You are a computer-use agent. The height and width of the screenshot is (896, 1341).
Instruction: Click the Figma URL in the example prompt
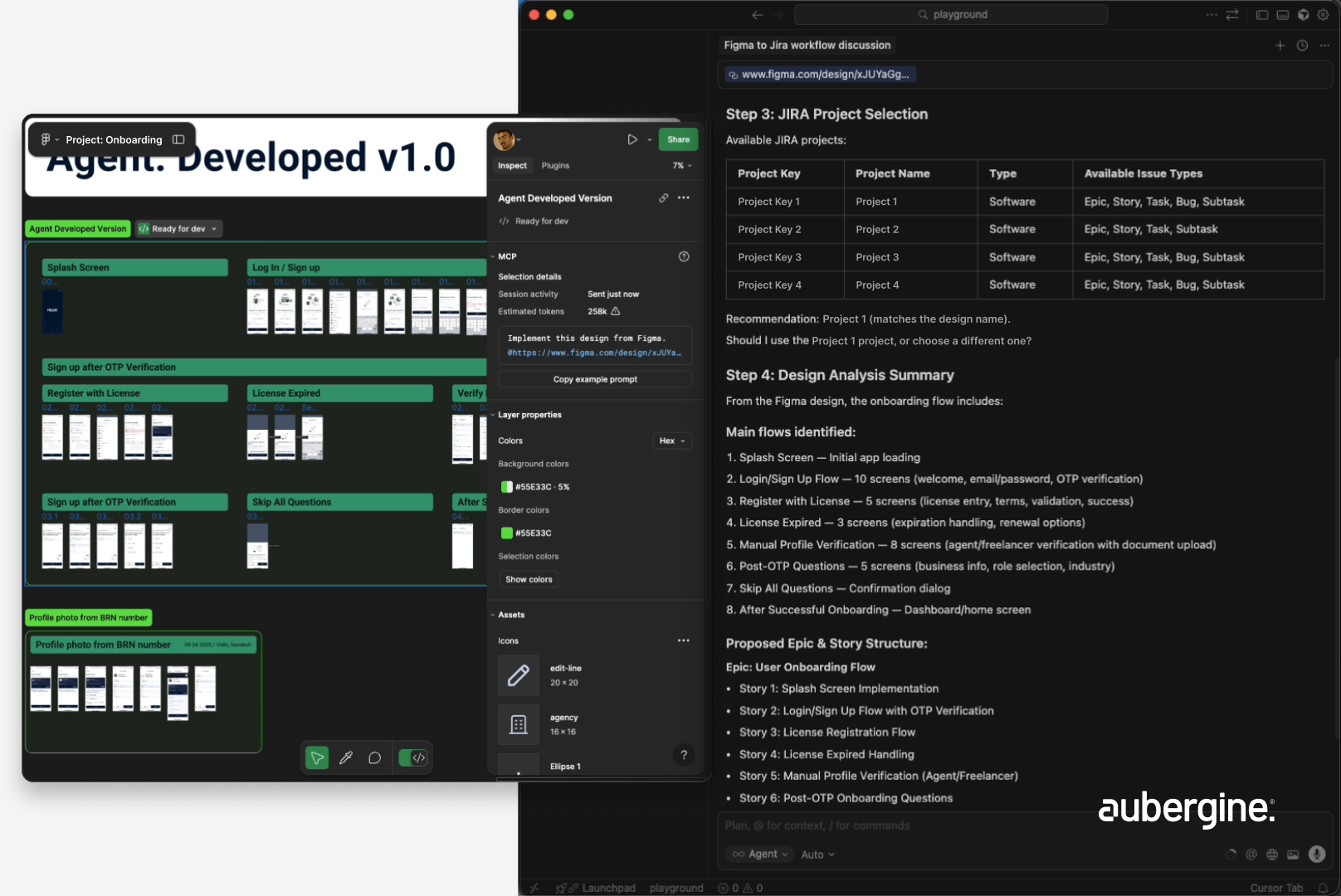pyautogui.click(x=595, y=353)
